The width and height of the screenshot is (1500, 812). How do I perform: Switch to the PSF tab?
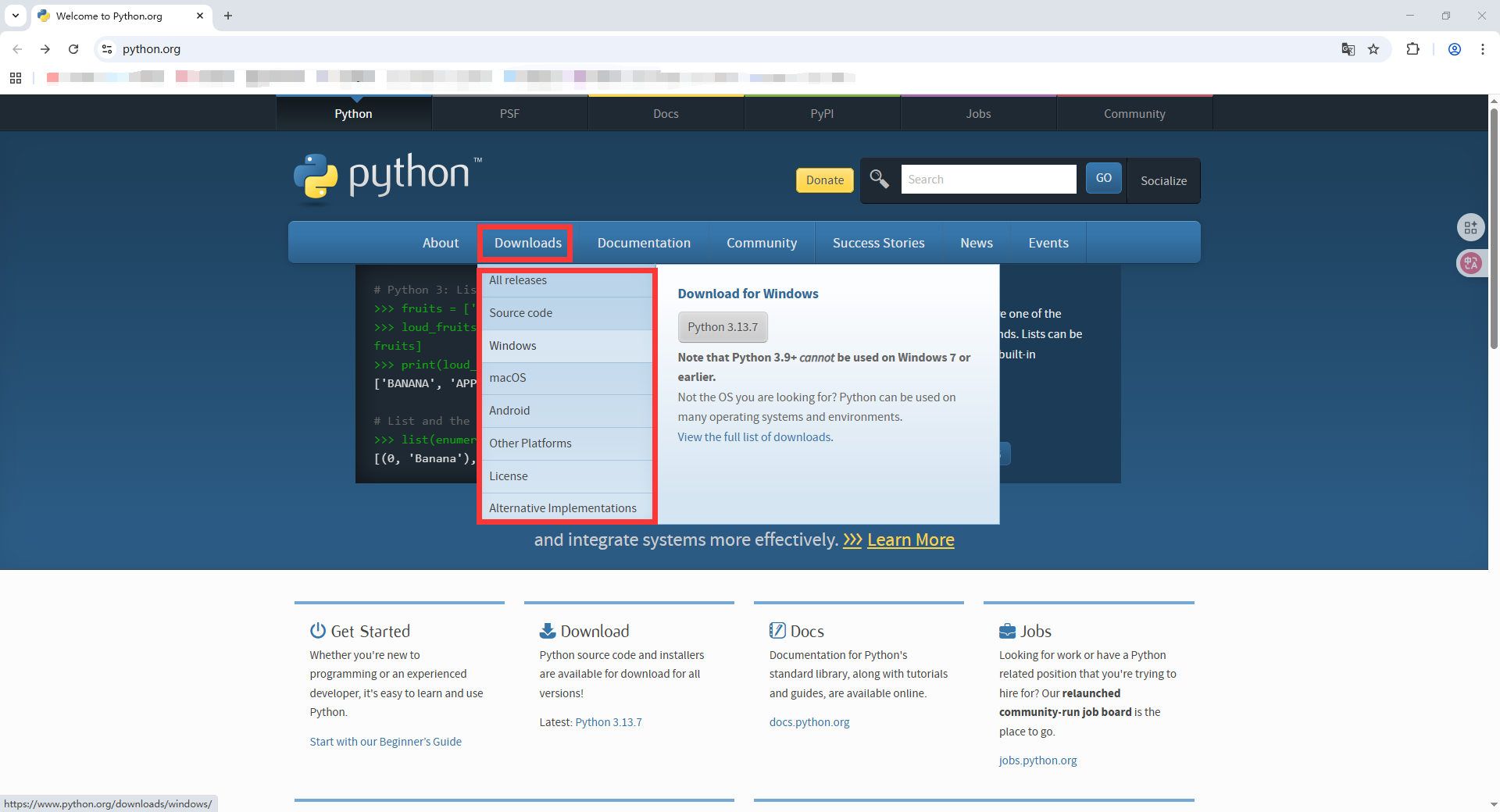click(x=510, y=114)
